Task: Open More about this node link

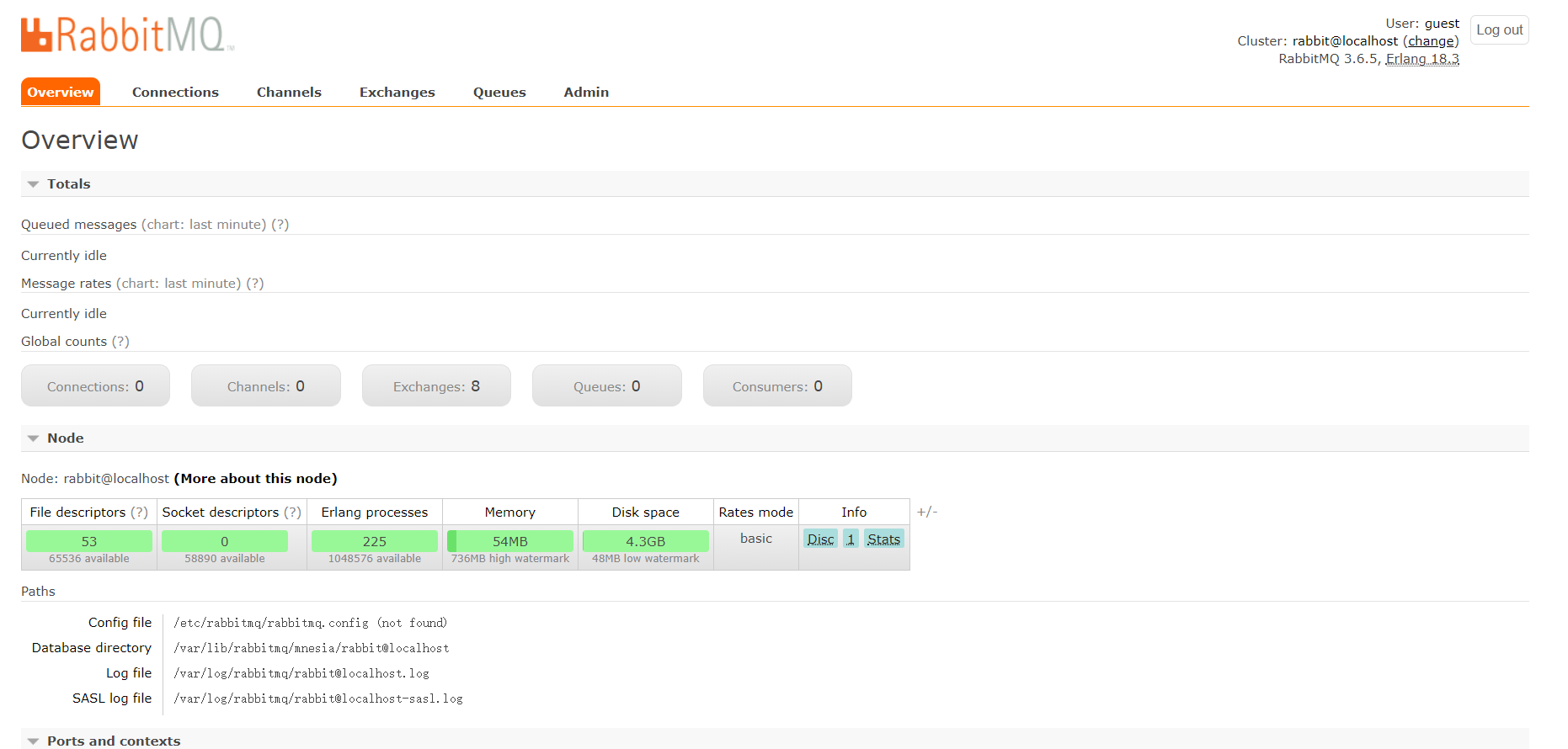Action: pos(256,478)
